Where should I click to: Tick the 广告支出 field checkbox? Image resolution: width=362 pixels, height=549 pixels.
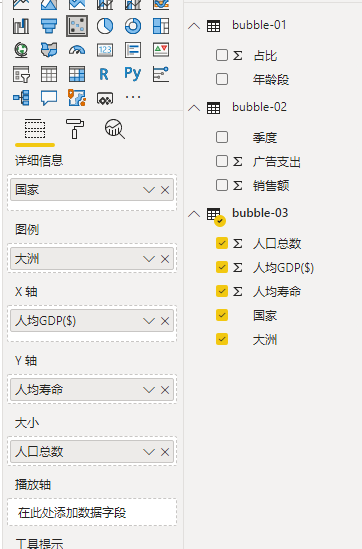[x=222, y=161]
